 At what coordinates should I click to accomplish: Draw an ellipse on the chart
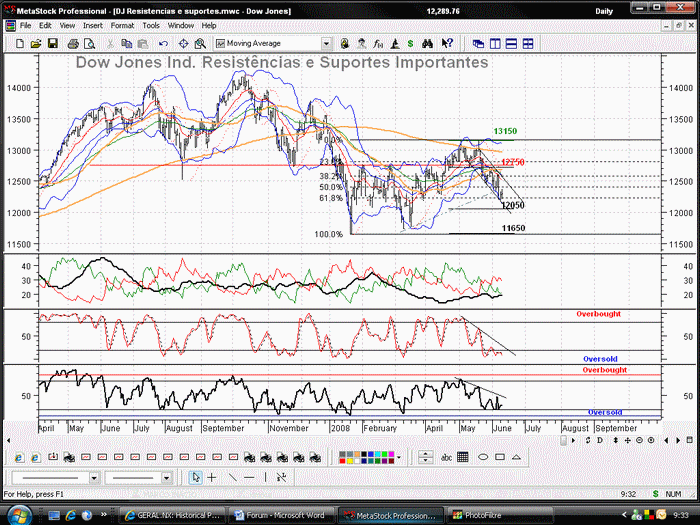click(x=483, y=457)
